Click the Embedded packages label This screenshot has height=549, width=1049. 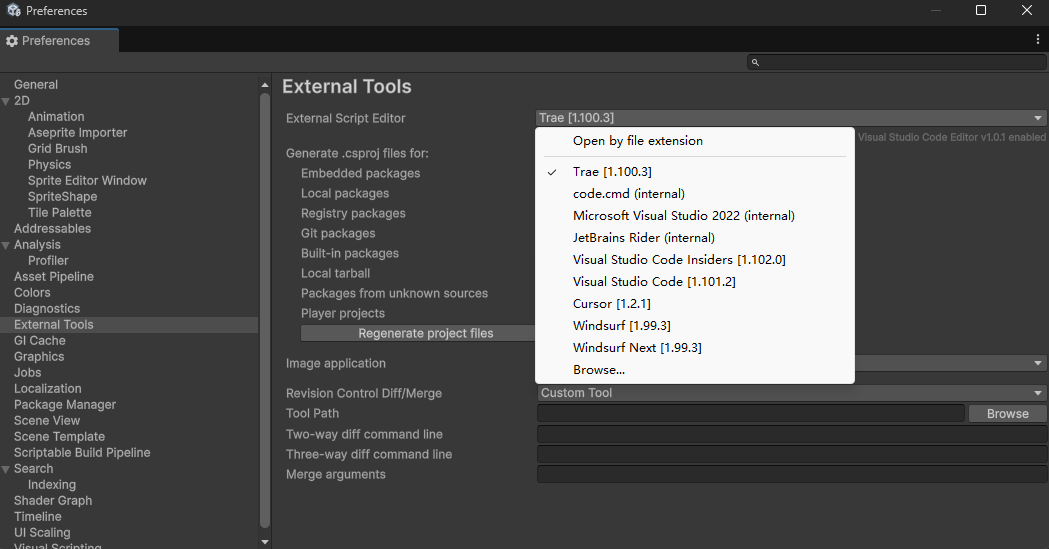[361, 174]
